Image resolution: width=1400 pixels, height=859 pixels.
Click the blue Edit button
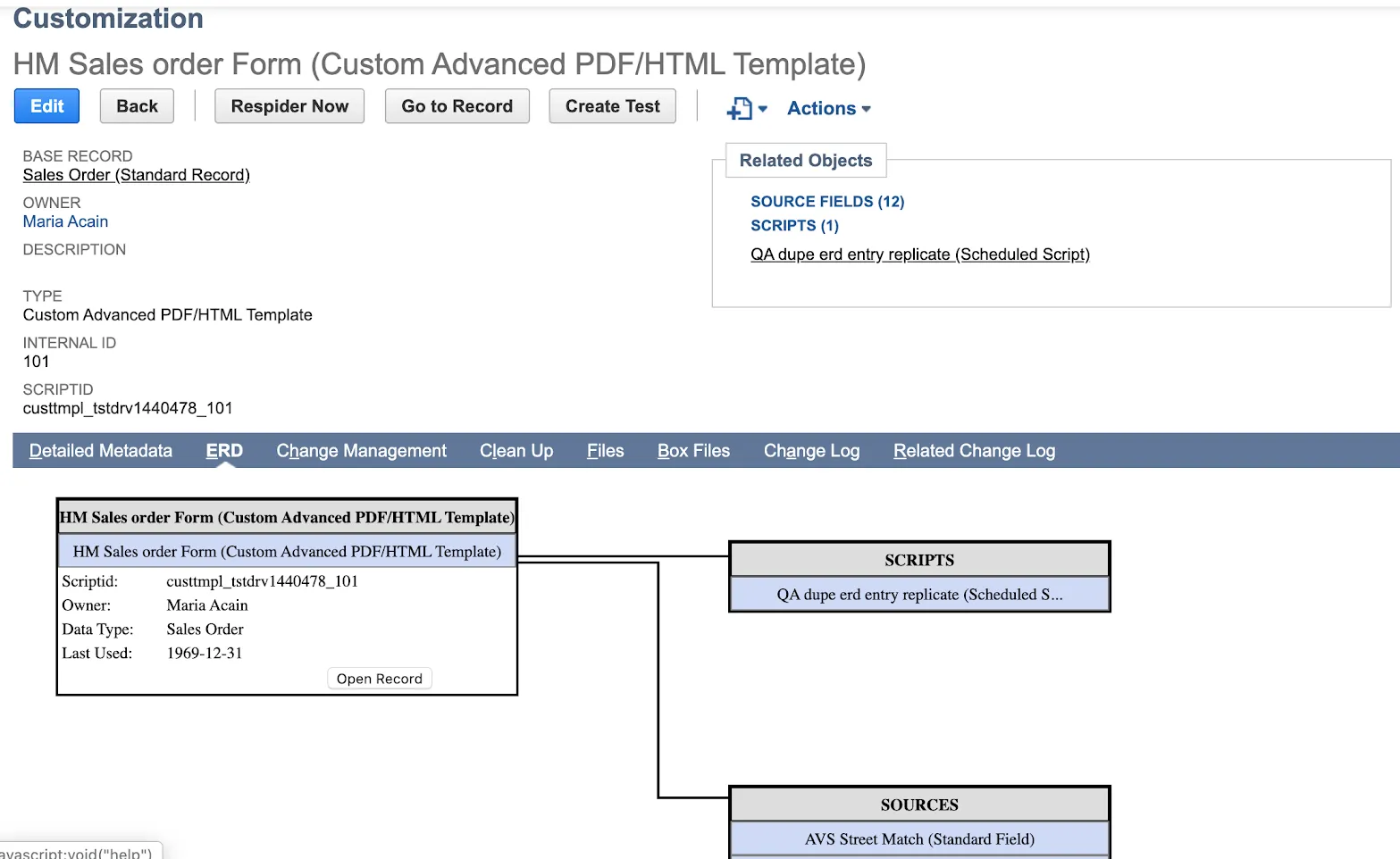[46, 106]
